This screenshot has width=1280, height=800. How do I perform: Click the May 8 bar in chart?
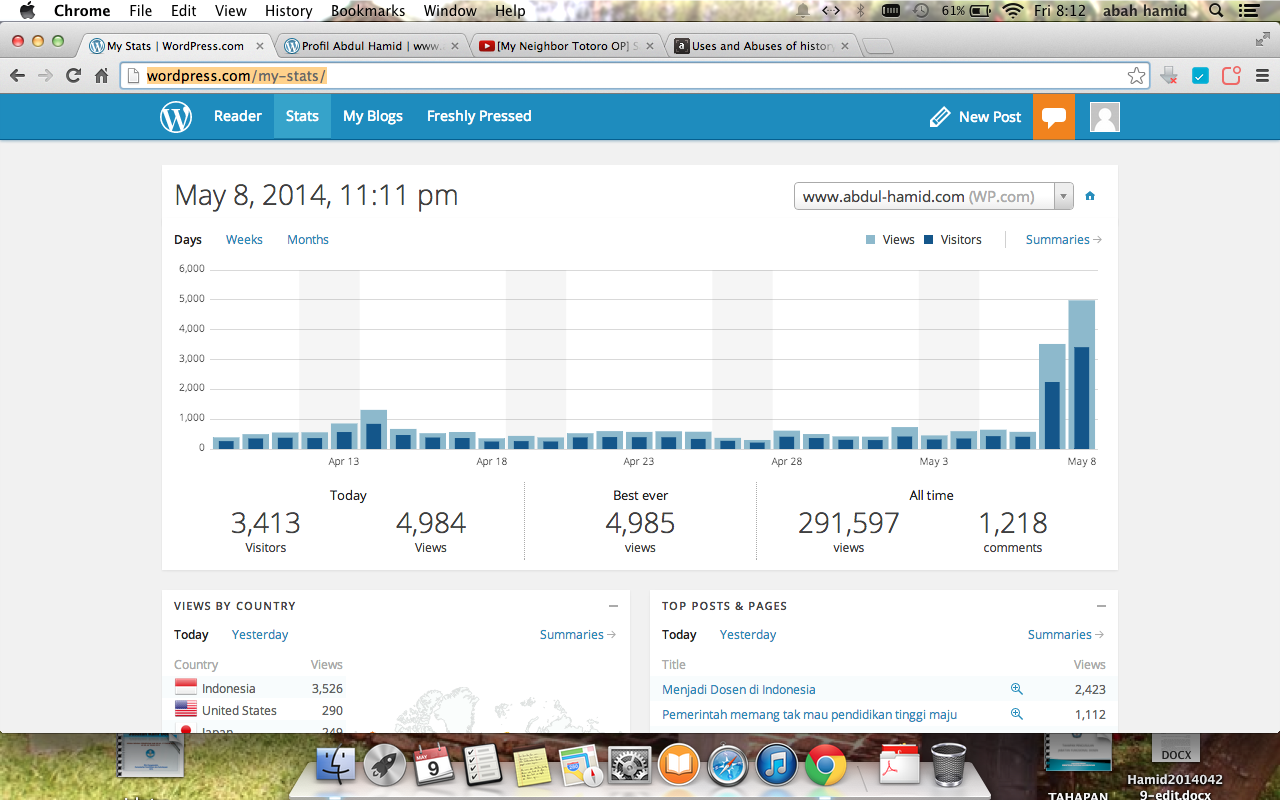1081,375
